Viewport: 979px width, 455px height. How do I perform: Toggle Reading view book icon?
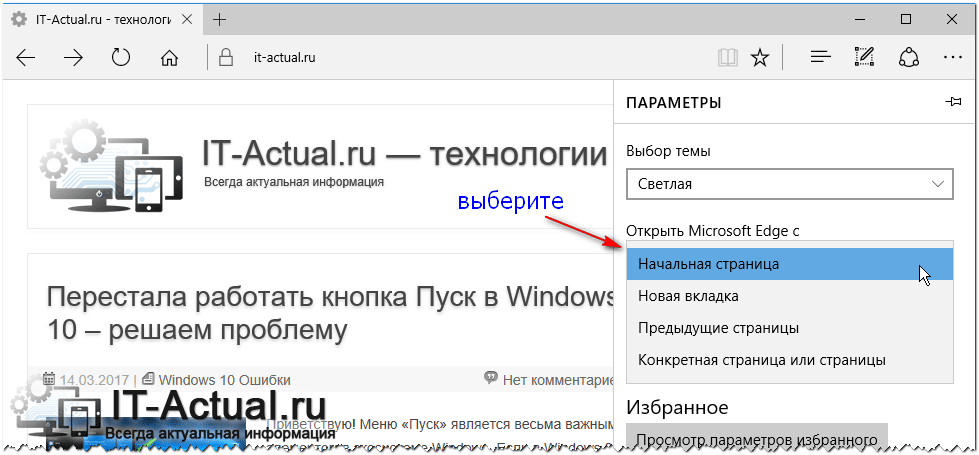tap(727, 58)
